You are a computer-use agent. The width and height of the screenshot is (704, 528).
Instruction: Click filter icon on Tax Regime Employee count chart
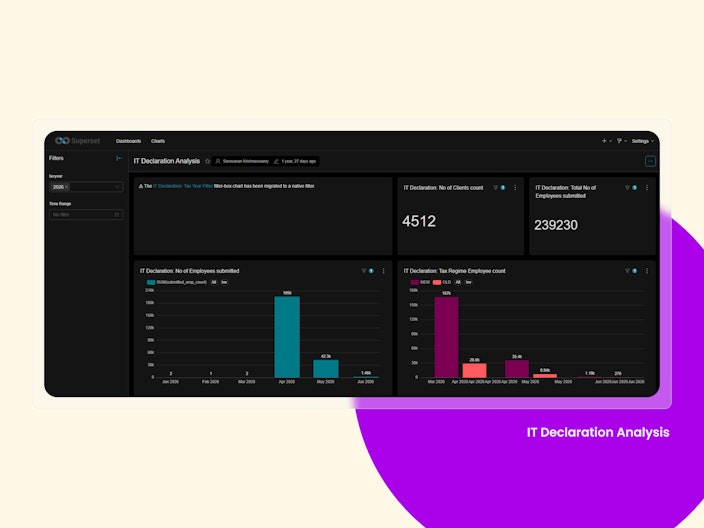pyautogui.click(x=627, y=271)
